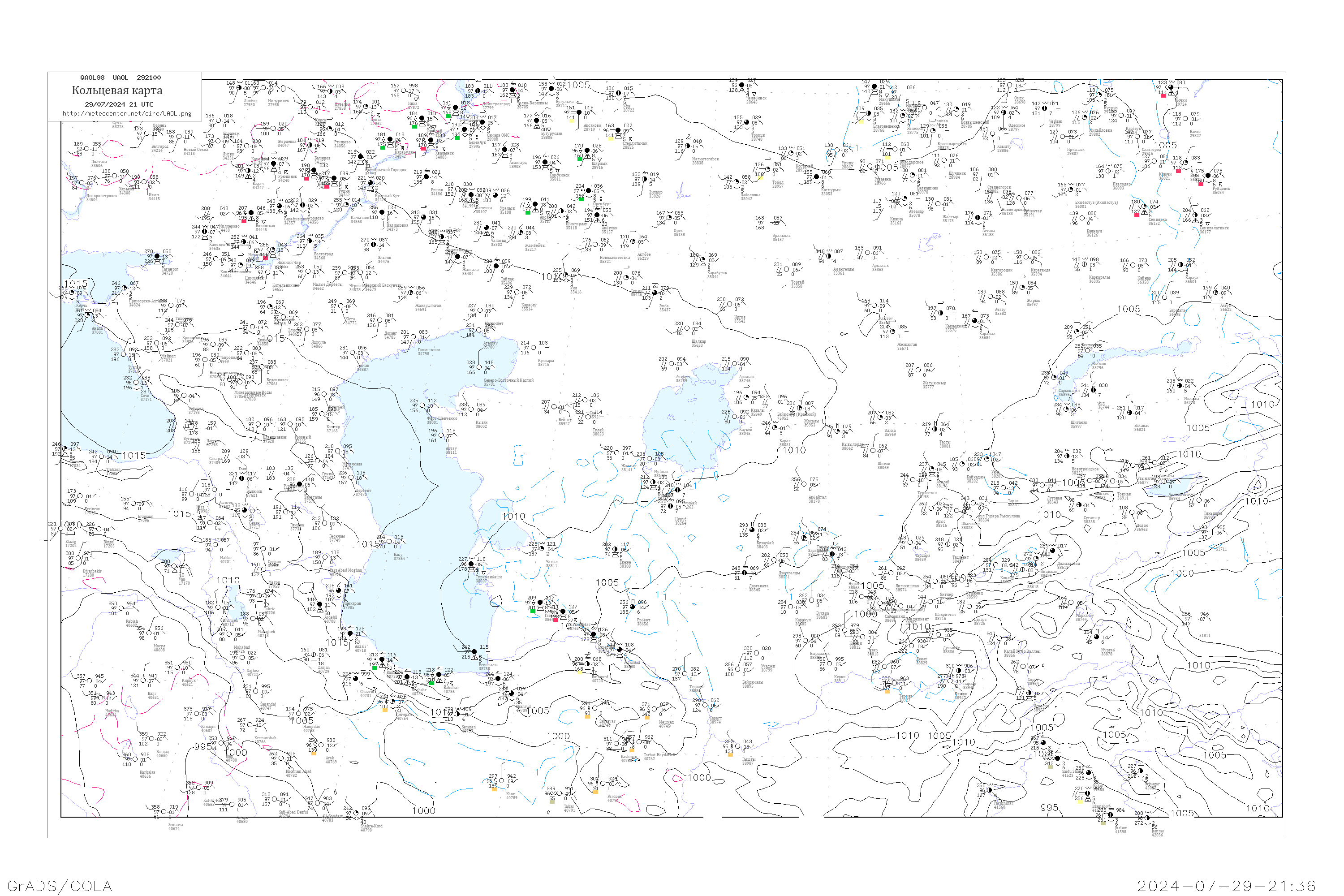Click the Белгород 34214 station label
The image size is (1344, 896).
point(159,149)
